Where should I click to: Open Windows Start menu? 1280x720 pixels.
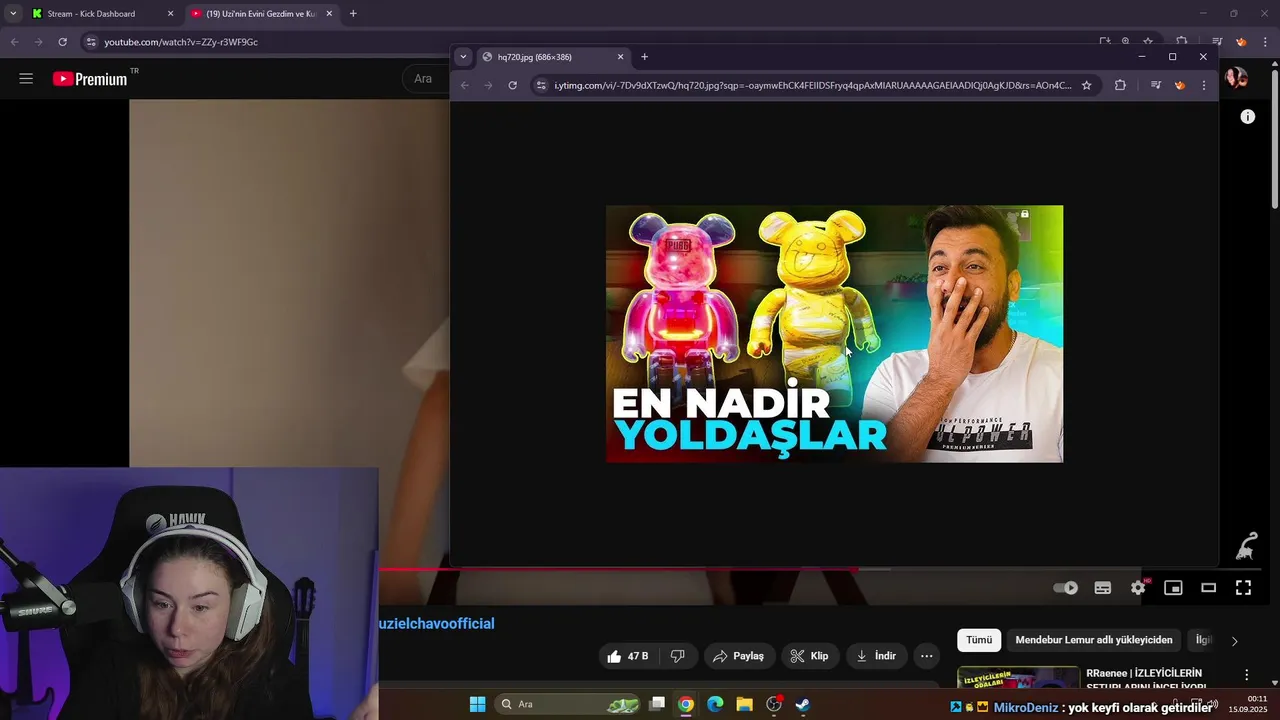click(477, 704)
